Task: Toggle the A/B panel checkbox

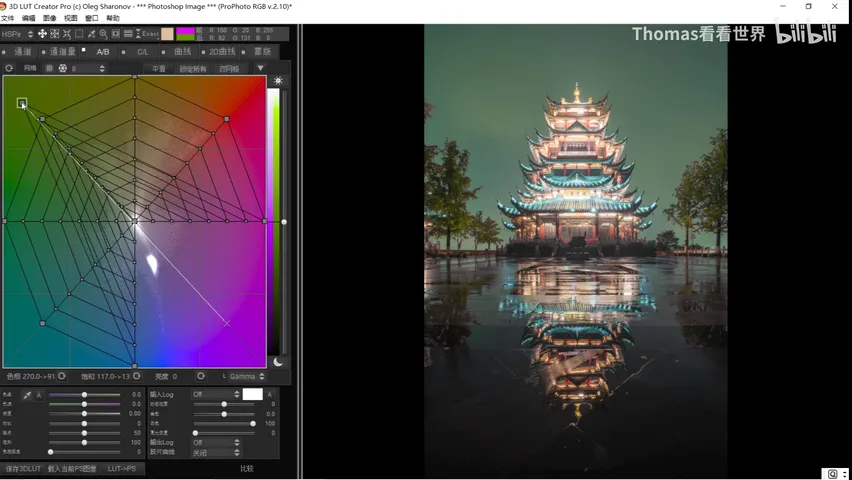Action: coord(84,50)
